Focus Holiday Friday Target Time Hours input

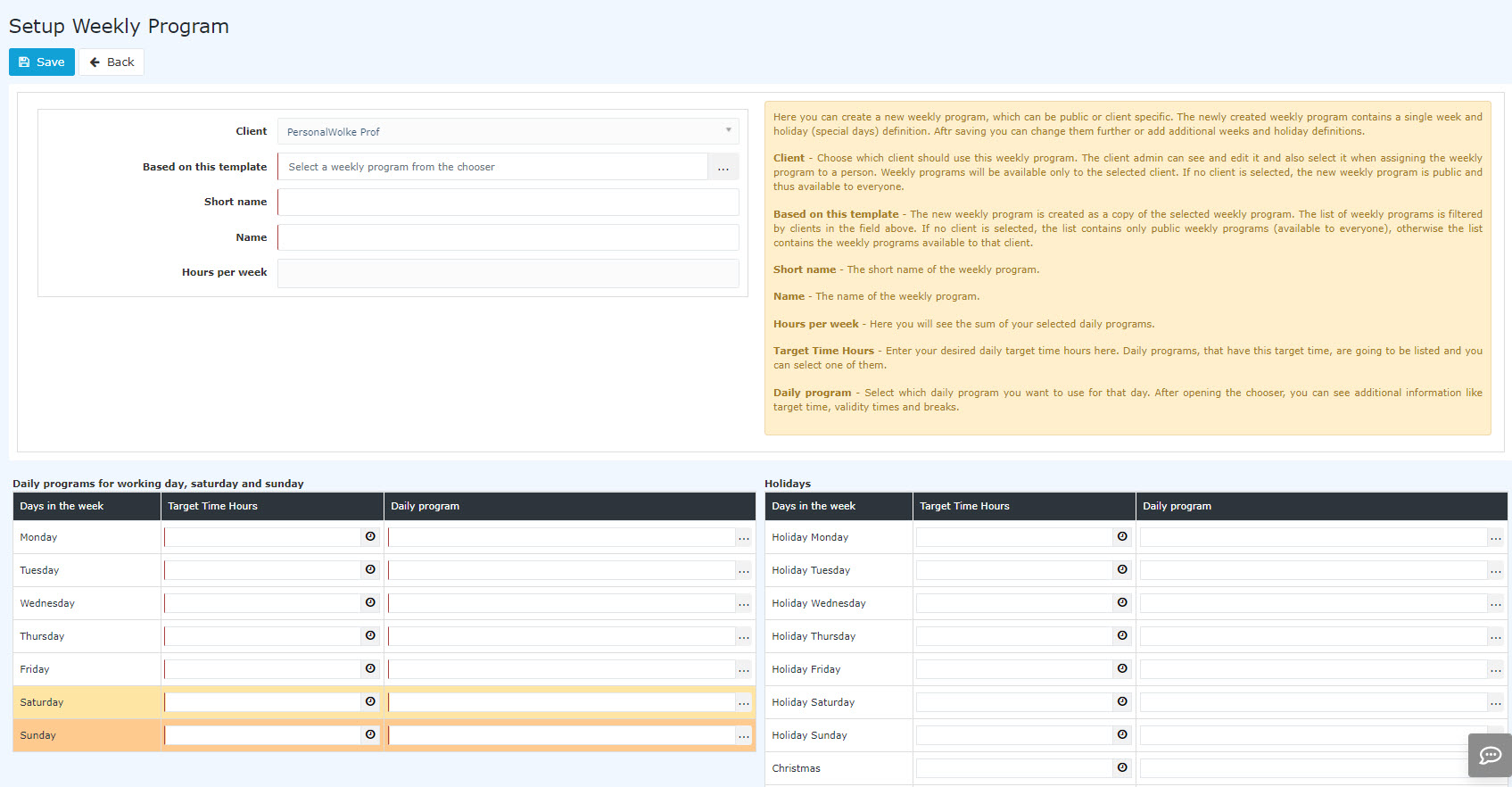coord(1015,669)
